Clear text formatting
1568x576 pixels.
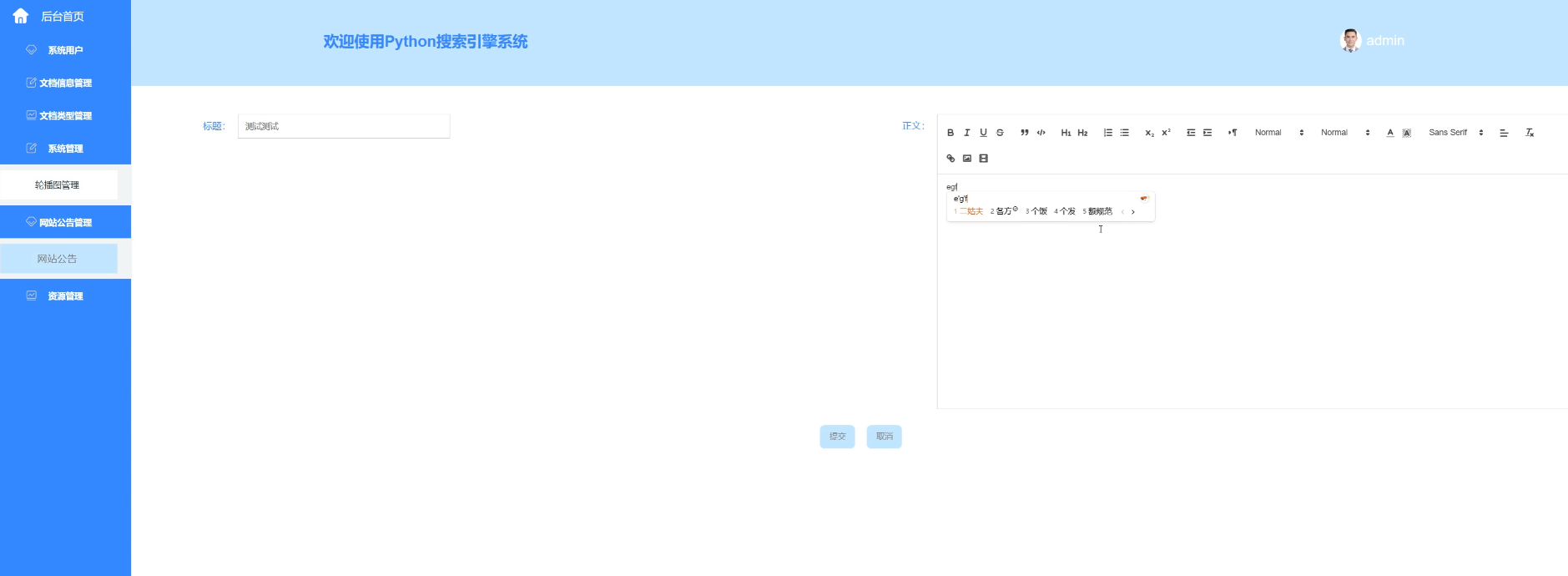(x=1530, y=133)
